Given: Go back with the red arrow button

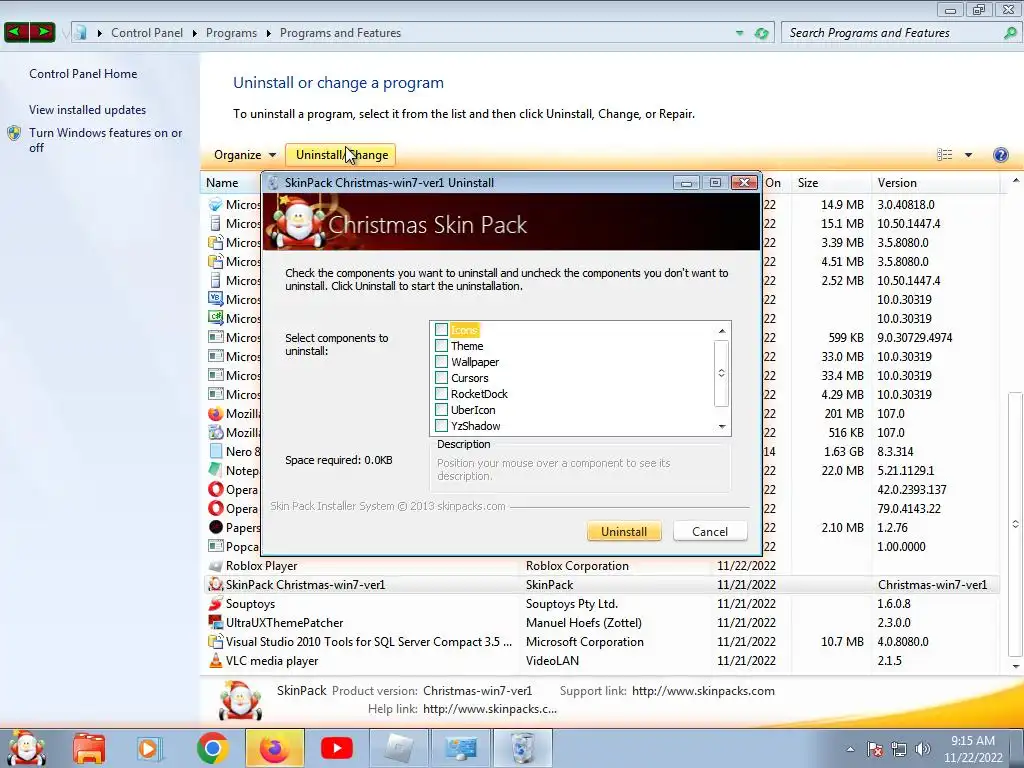Looking at the screenshot, I should (17, 32).
